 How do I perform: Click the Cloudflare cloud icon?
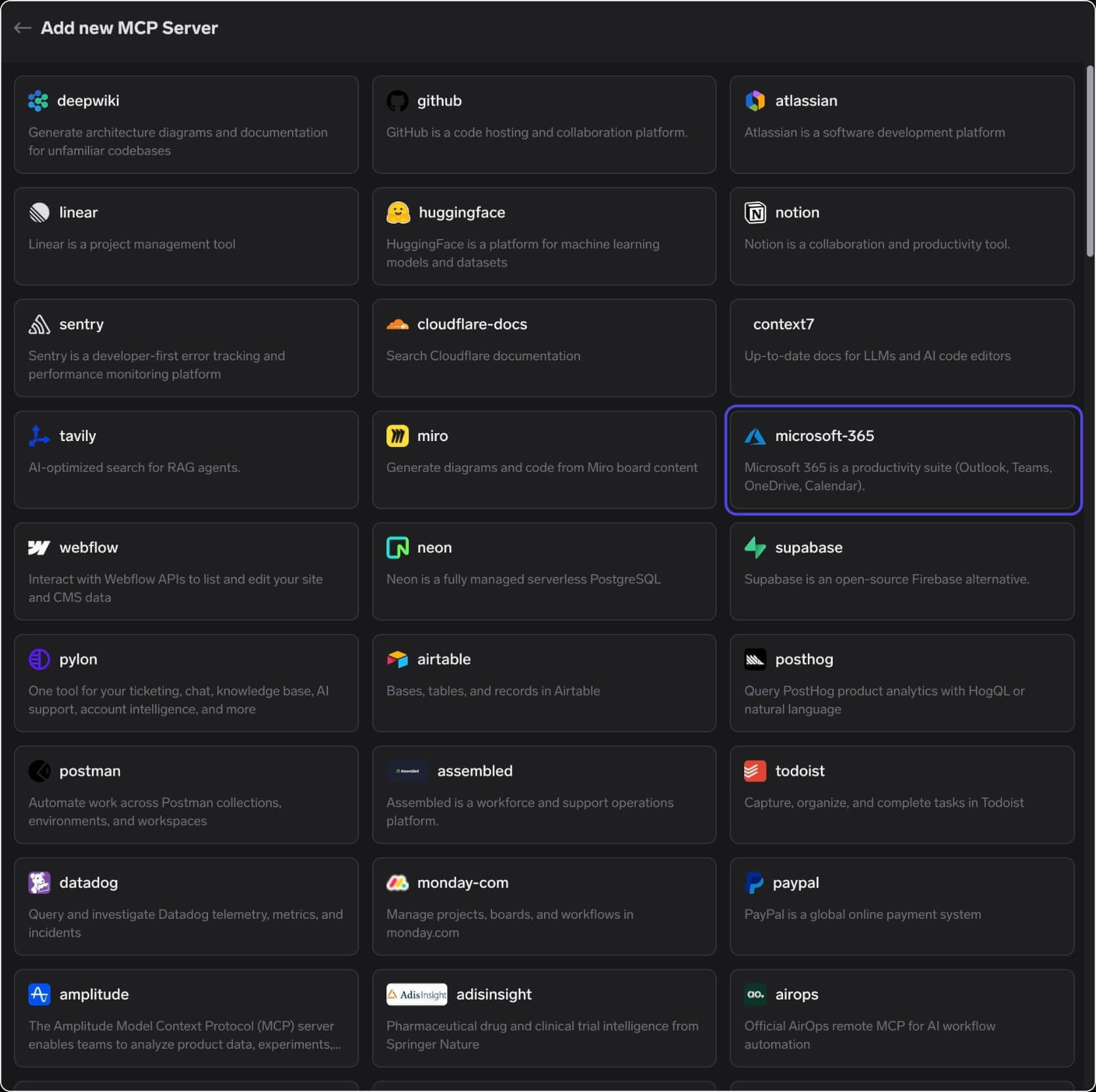pos(397,324)
